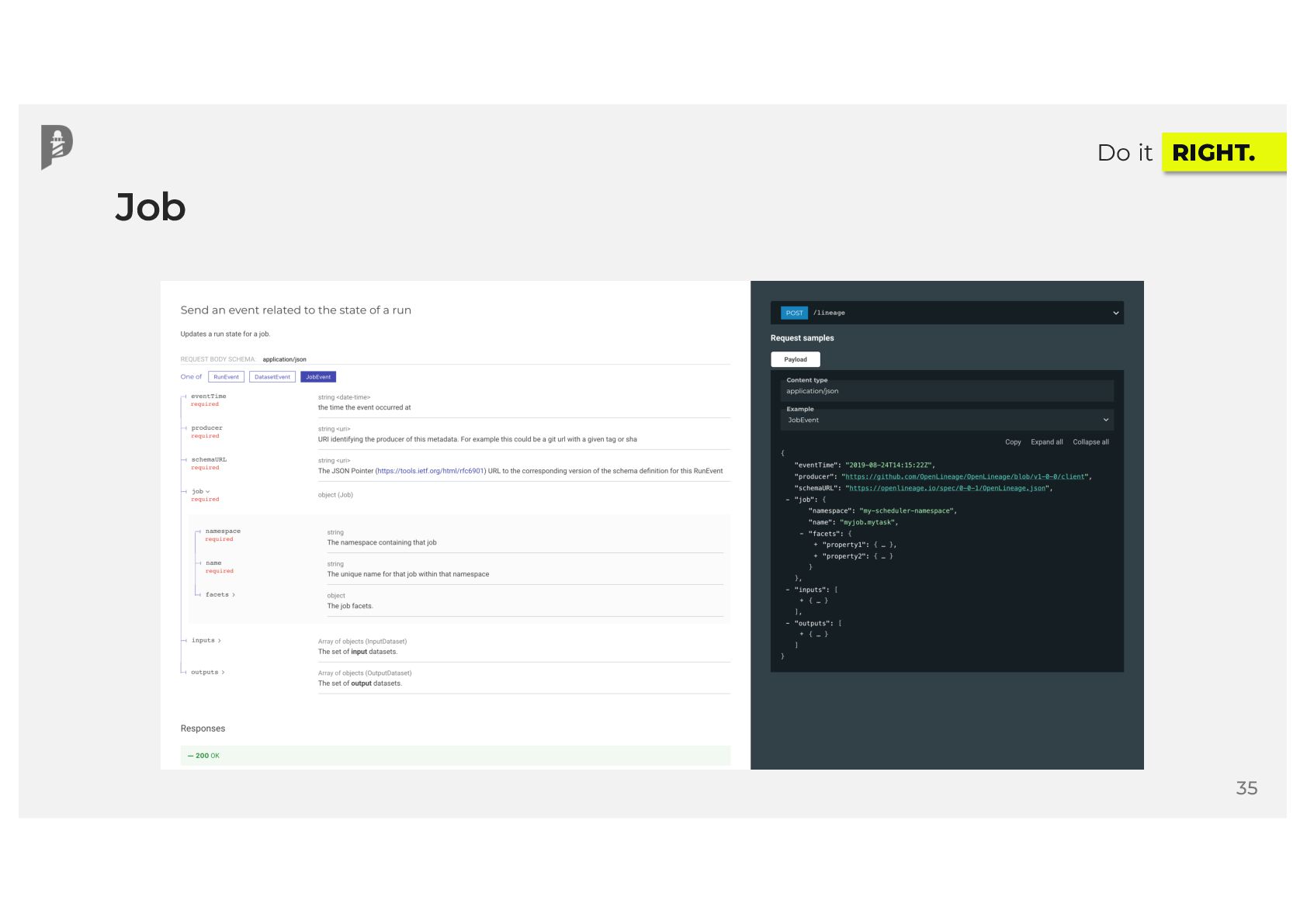Click the Responses heading
This screenshot has height=924, width=1307.
pyautogui.click(x=203, y=728)
